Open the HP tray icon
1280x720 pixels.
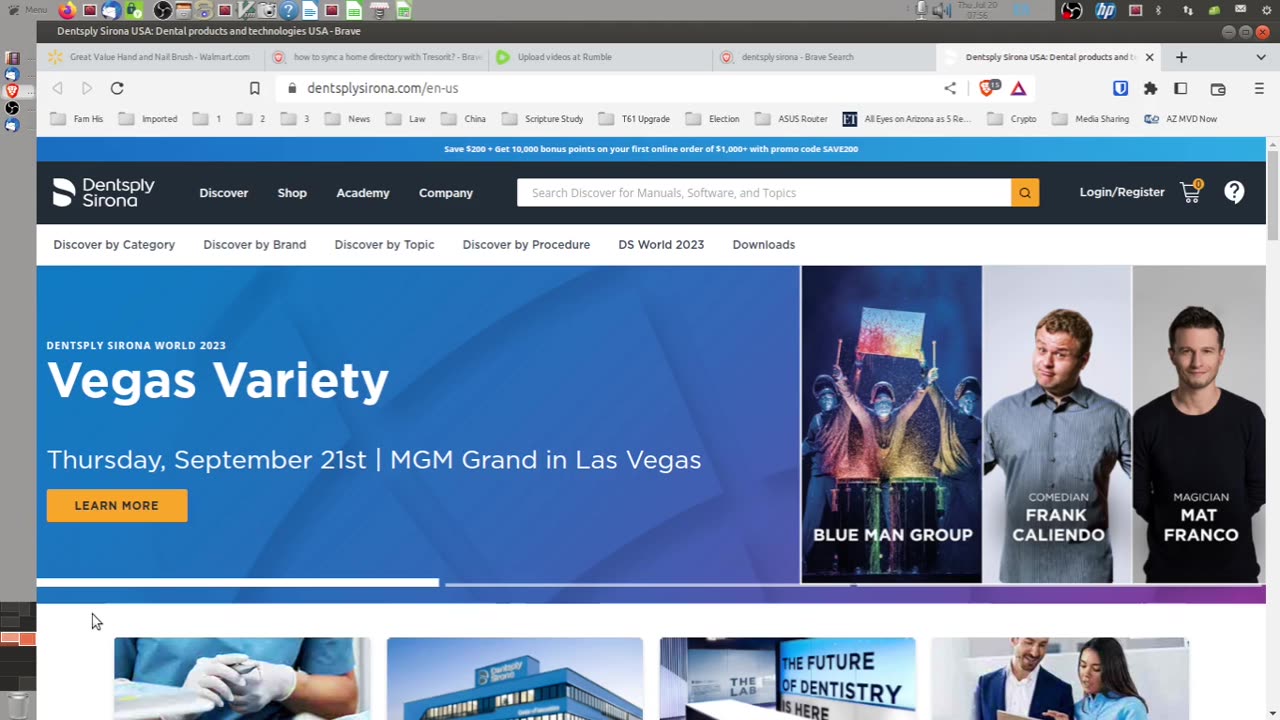coord(1105,10)
